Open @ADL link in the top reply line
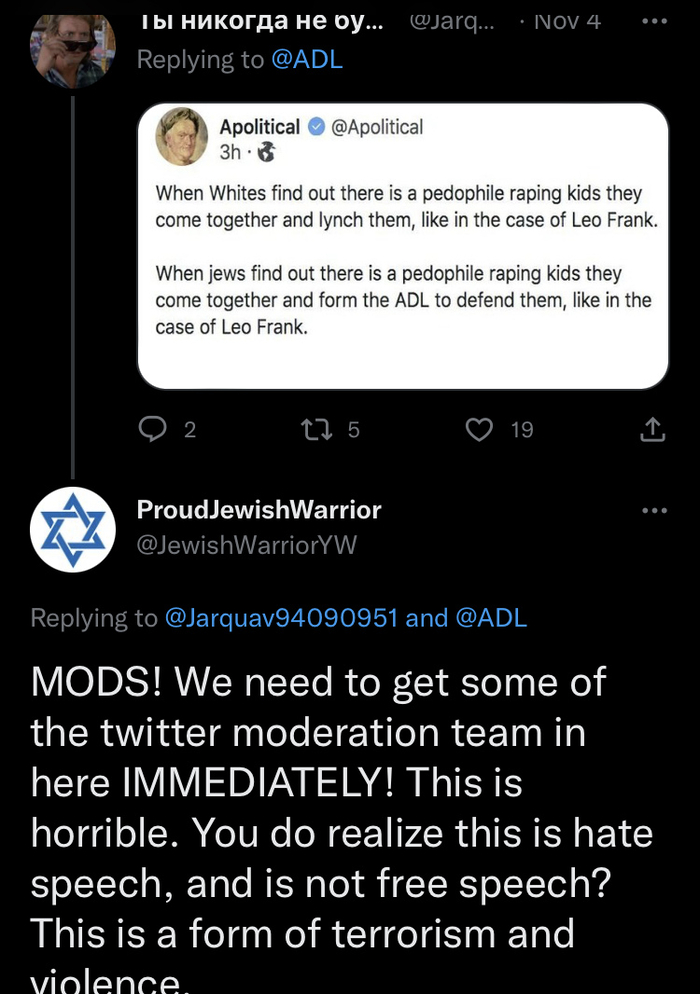Viewport: 700px width, 994px height. (x=306, y=60)
